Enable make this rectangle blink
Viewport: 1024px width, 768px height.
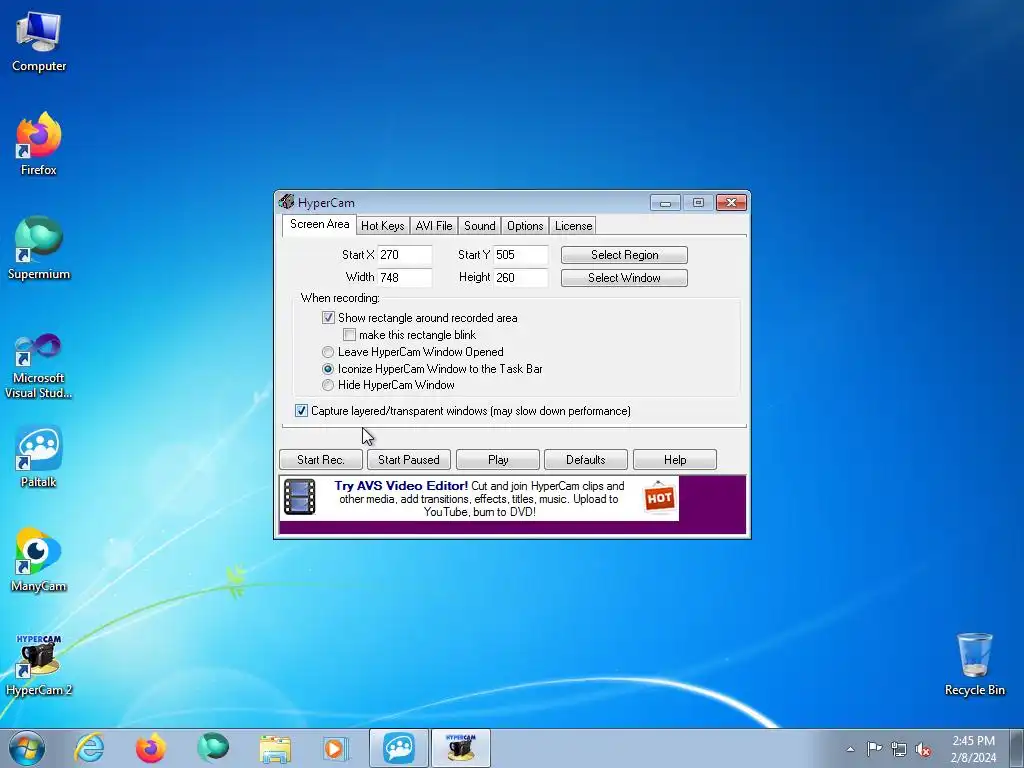349,335
